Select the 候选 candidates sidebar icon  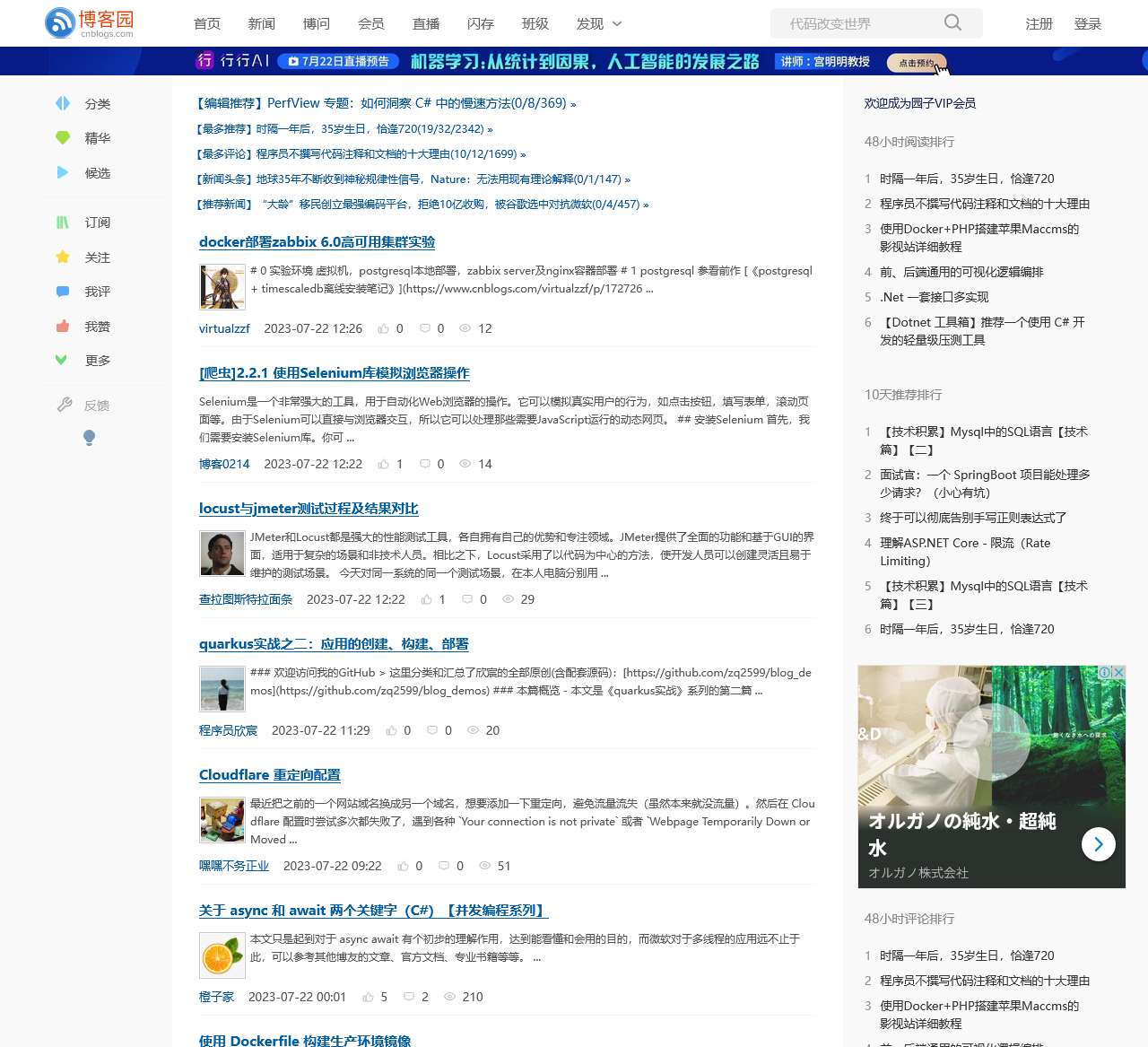coord(63,172)
